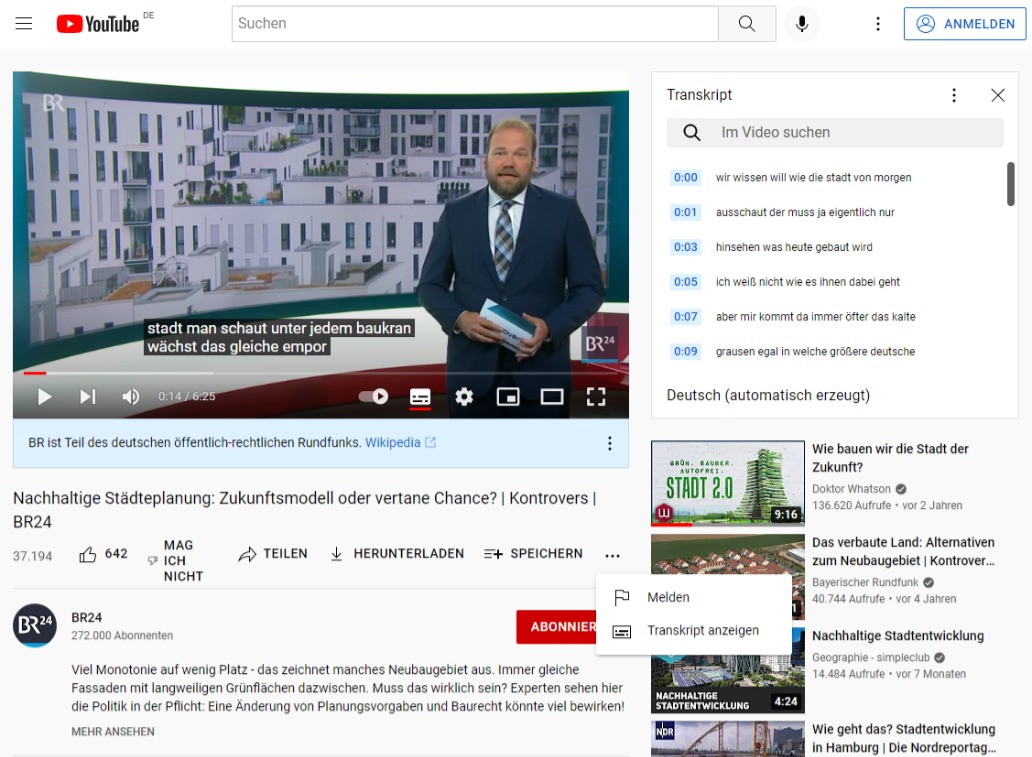Open 'Wie geht das? Stadtentwicklung' video
The image size is (1032, 757).
coord(904,739)
